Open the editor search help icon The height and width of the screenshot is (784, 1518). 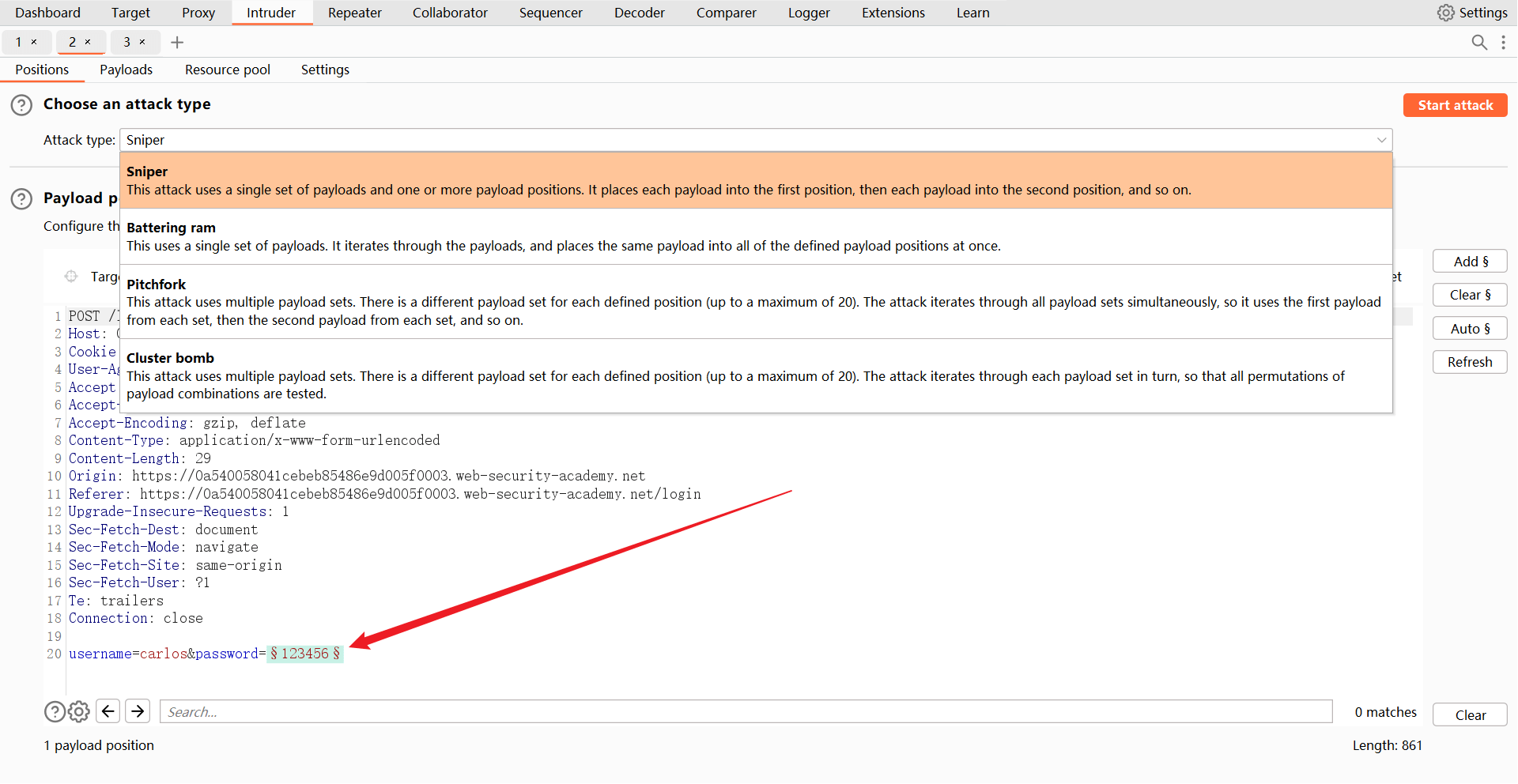[x=55, y=712]
